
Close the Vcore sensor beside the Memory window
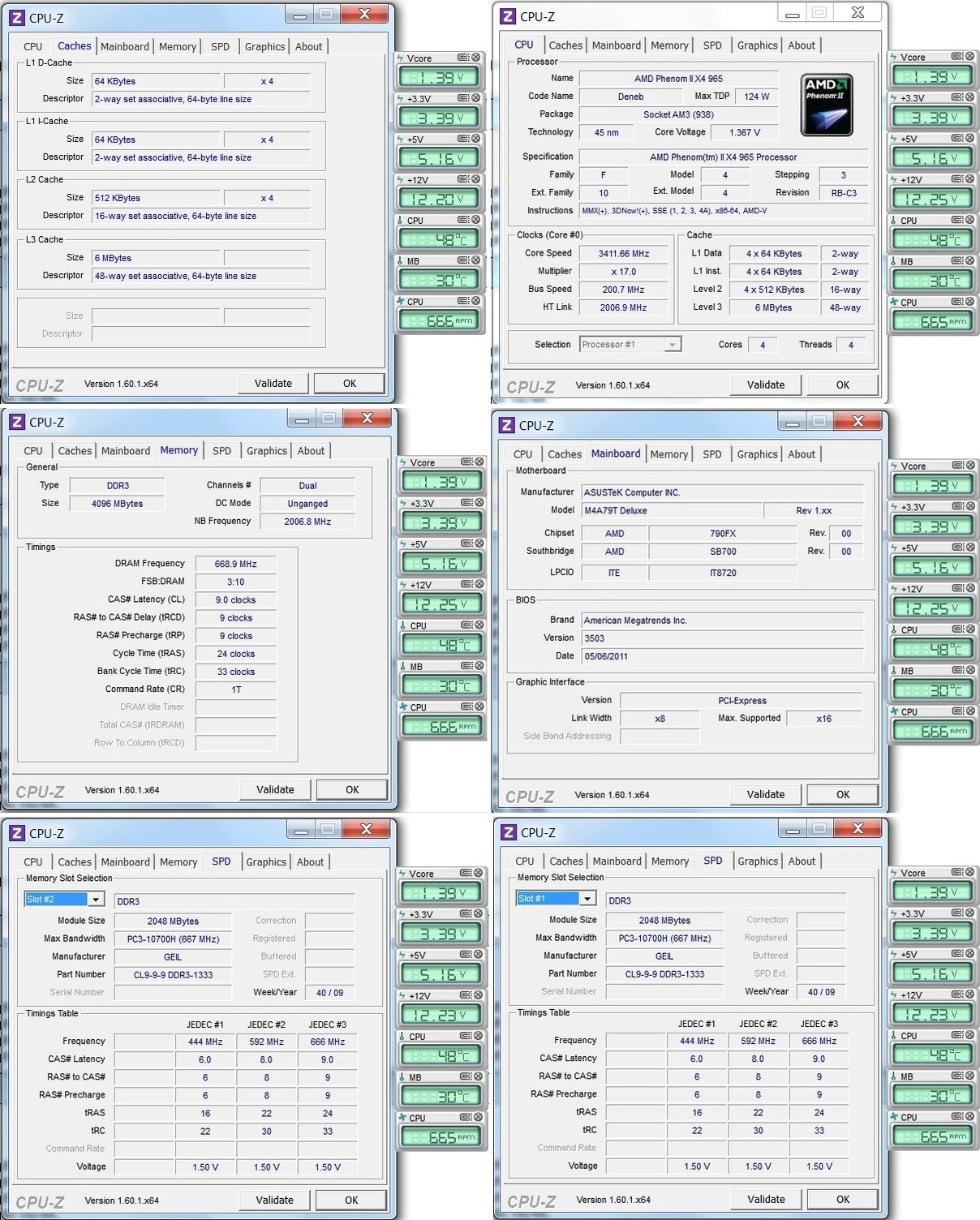tap(479, 462)
